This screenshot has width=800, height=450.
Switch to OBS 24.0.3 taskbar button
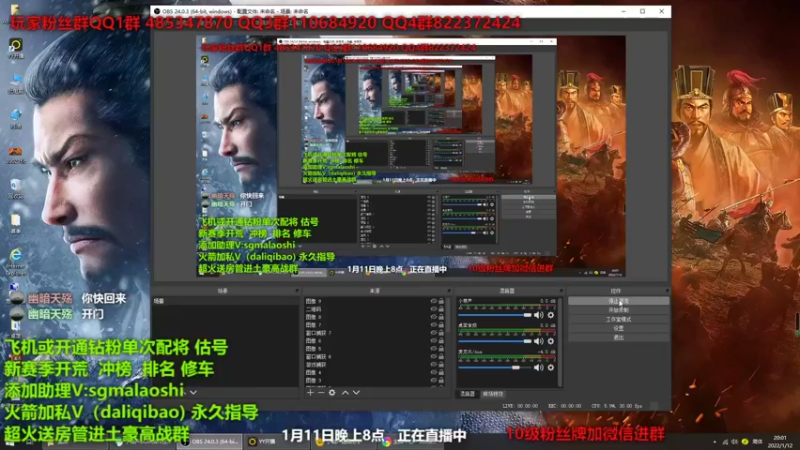(210, 441)
